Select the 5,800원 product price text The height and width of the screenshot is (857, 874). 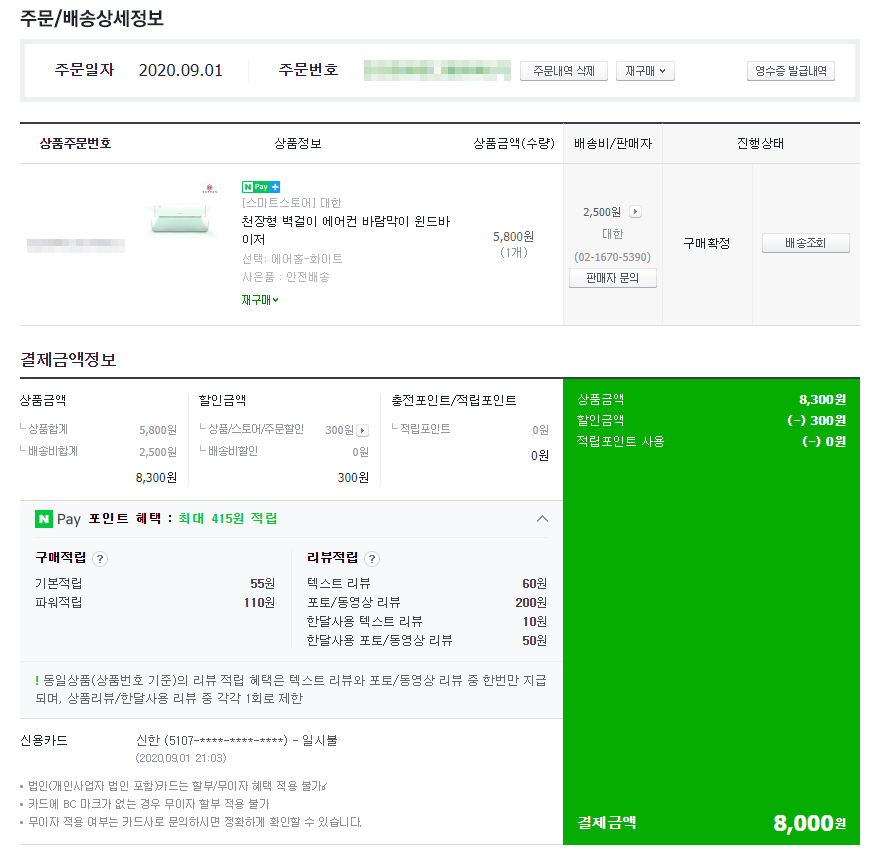513,237
